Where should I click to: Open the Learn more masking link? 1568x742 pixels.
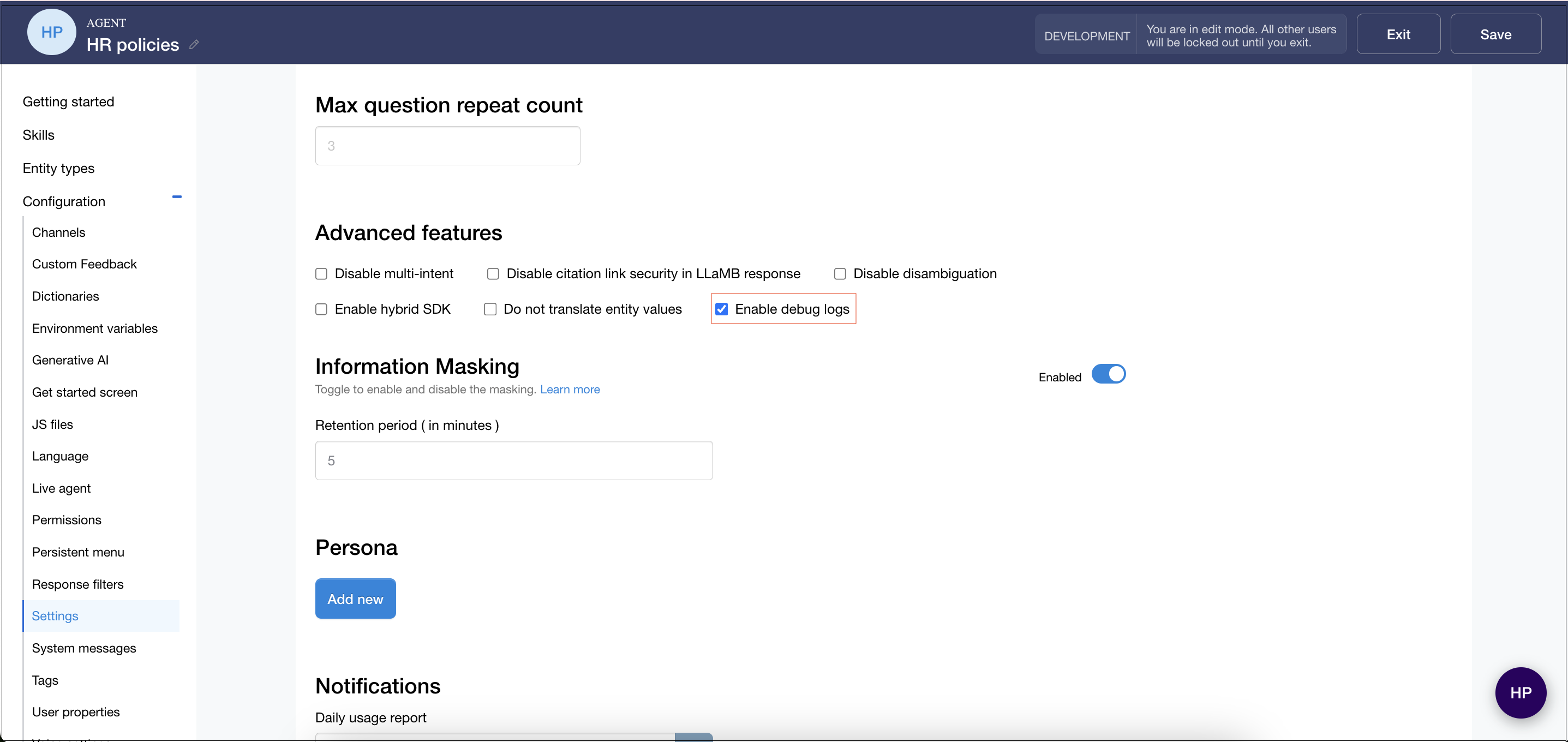569,390
